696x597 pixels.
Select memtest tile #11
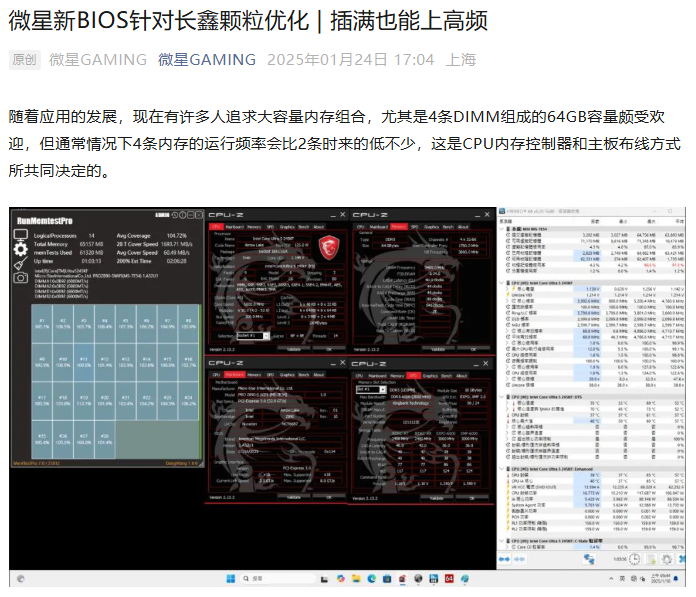(x=84, y=362)
